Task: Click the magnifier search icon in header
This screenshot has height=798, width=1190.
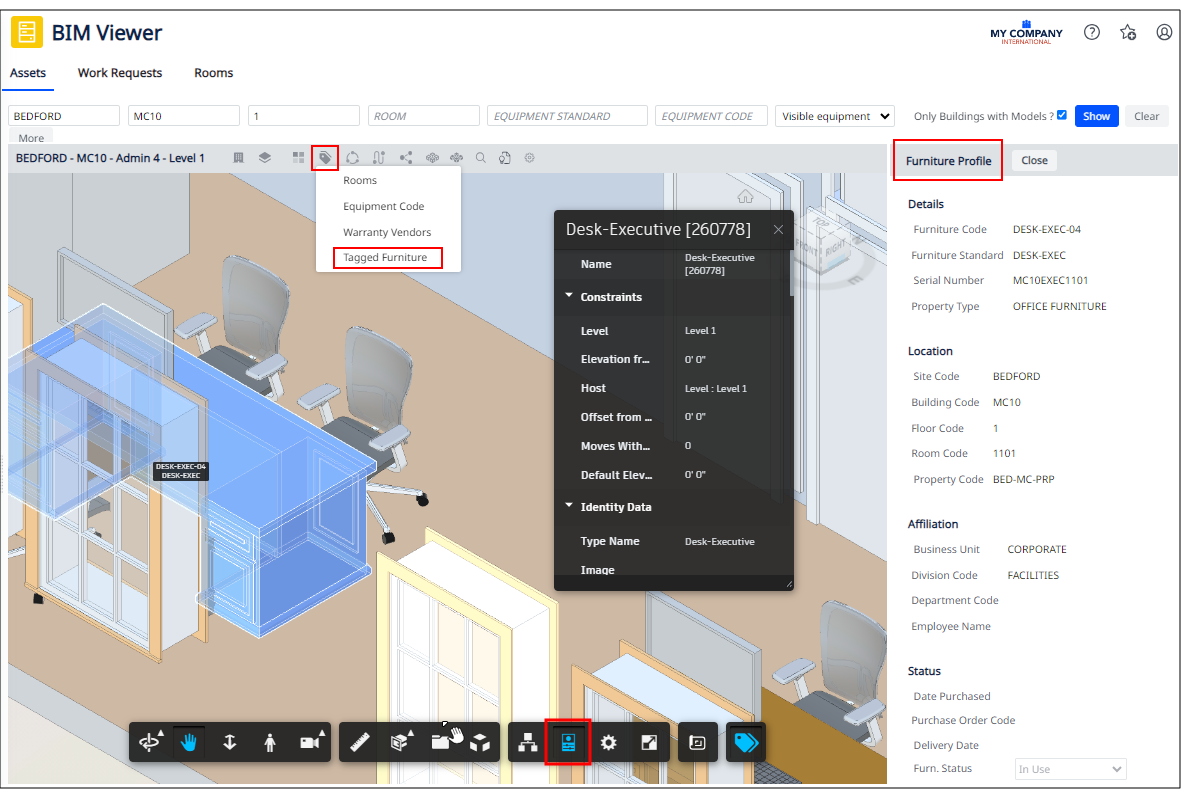Action: tap(481, 158)
